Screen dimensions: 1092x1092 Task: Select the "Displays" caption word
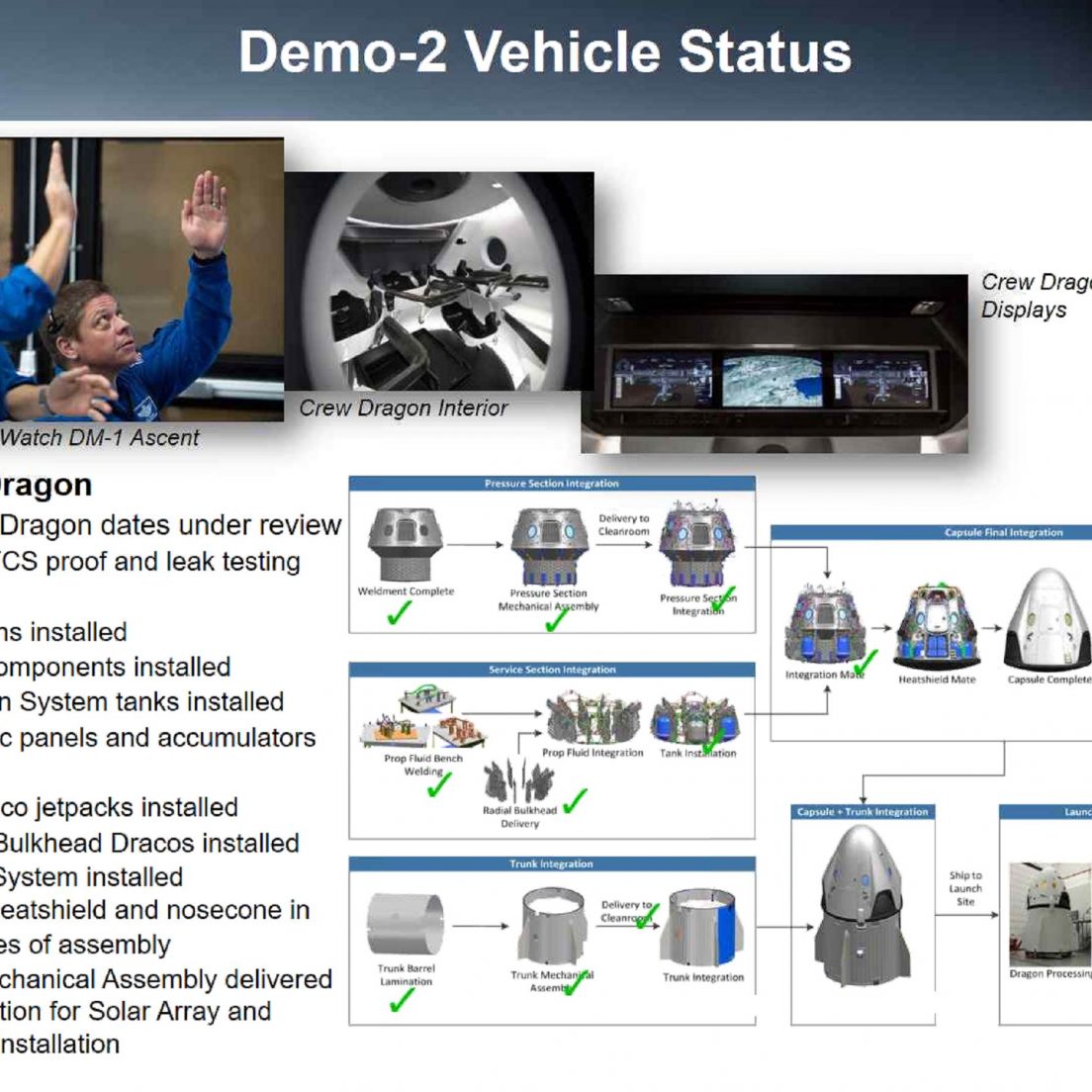point(1023,310)
